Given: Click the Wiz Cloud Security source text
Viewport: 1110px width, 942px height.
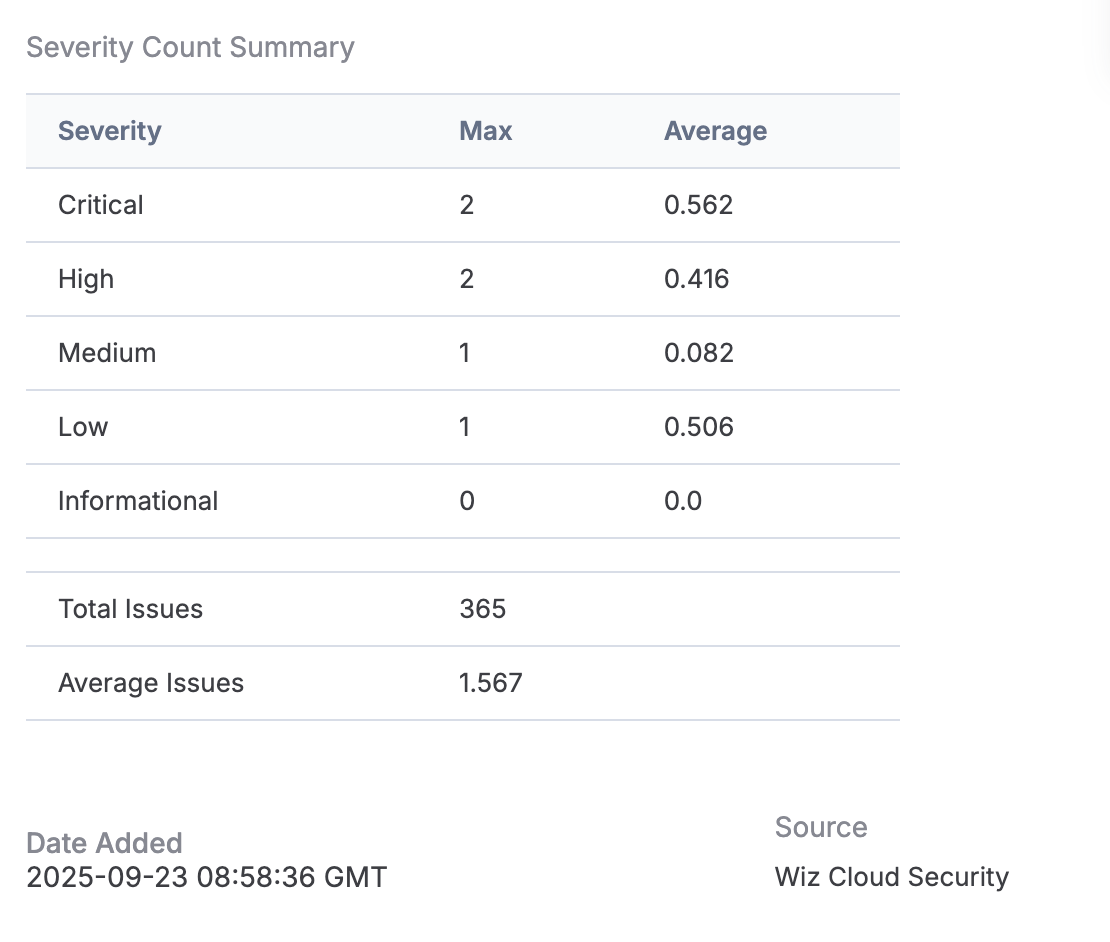Looking at the screenshot, I should (x=891, y=877).
